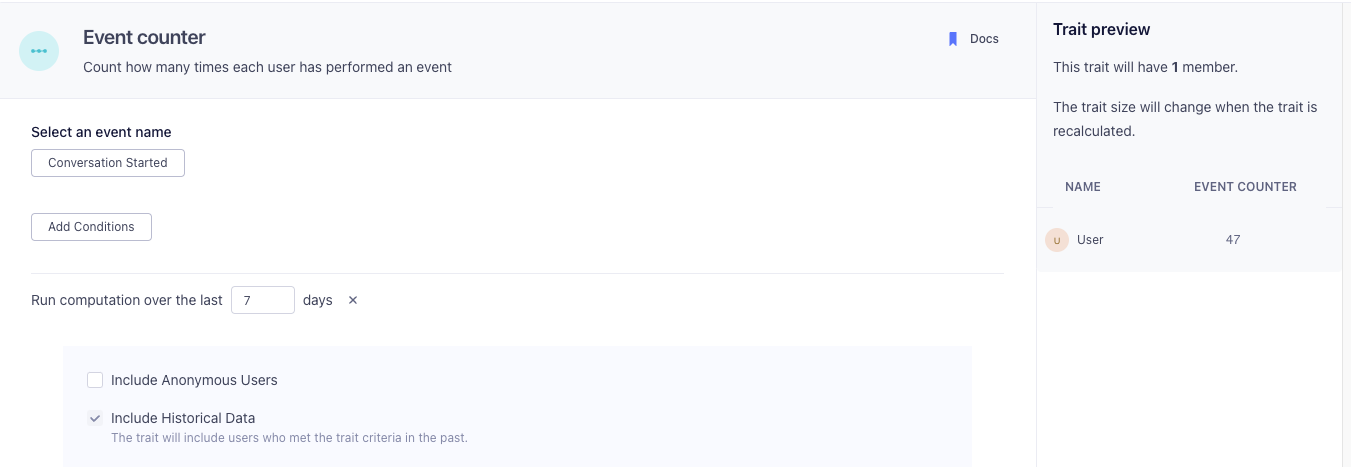1351x467 pixels.
Task: Click the Trait preview panel heading
Action: pyautogui.click(x=1102, y=30)
